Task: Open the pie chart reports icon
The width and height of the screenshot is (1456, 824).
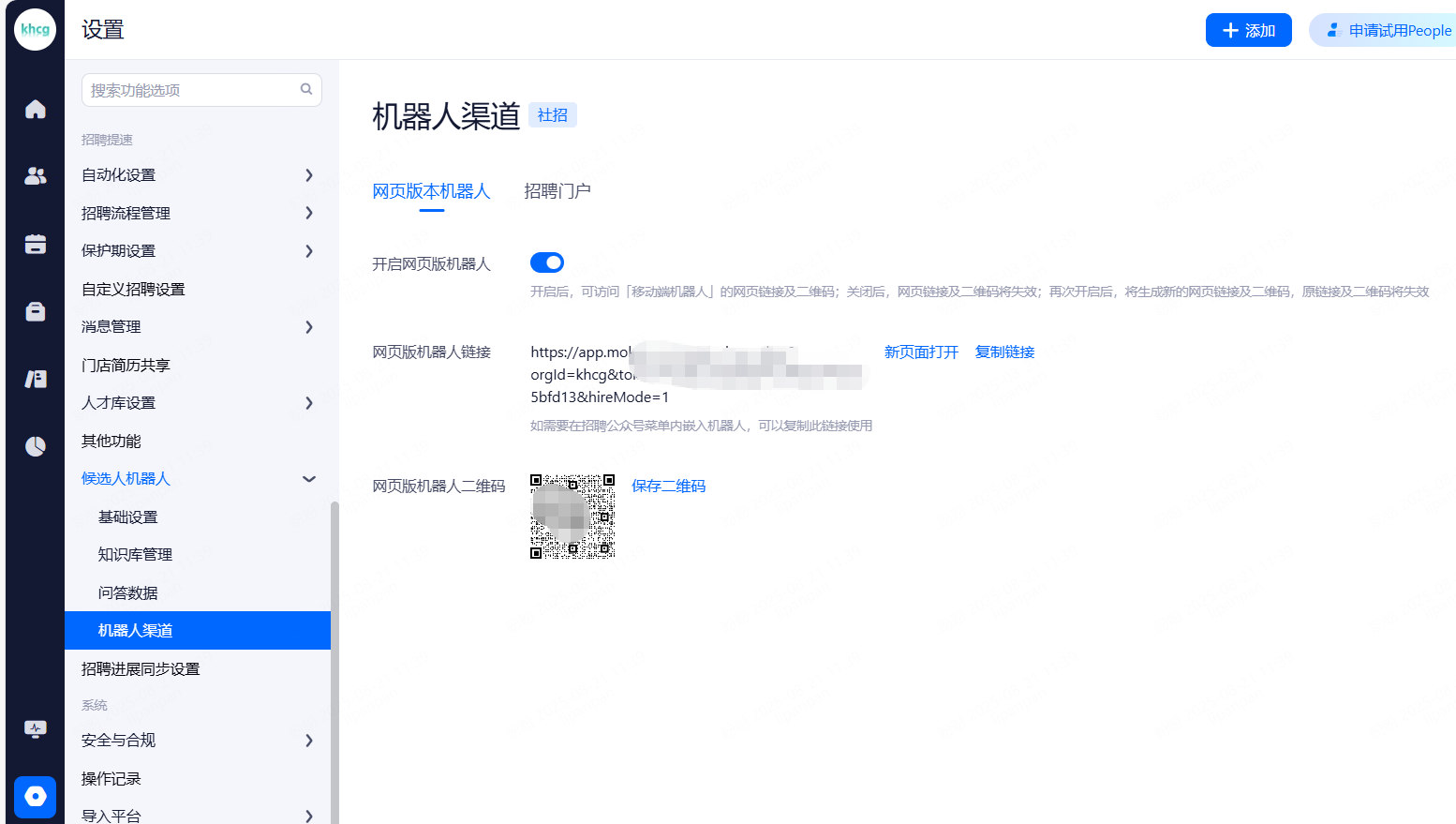Action: (36, 446)
